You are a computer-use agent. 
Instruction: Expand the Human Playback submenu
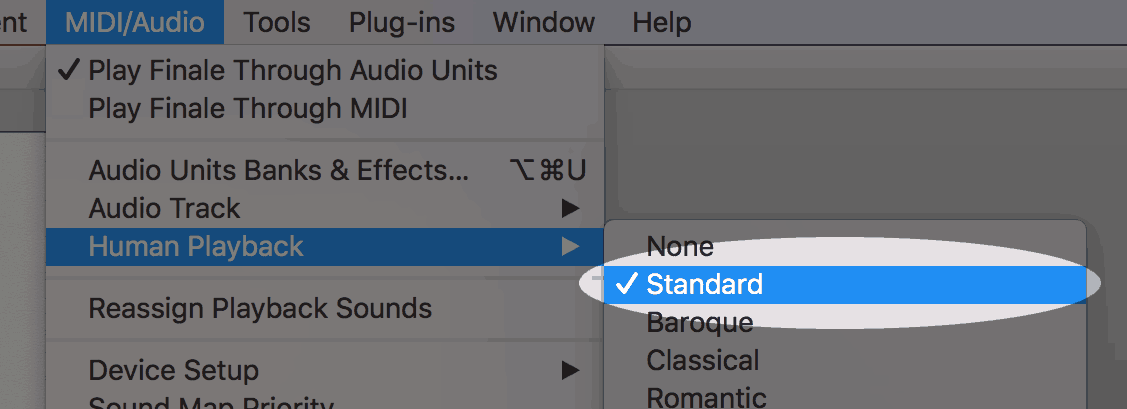325,247
